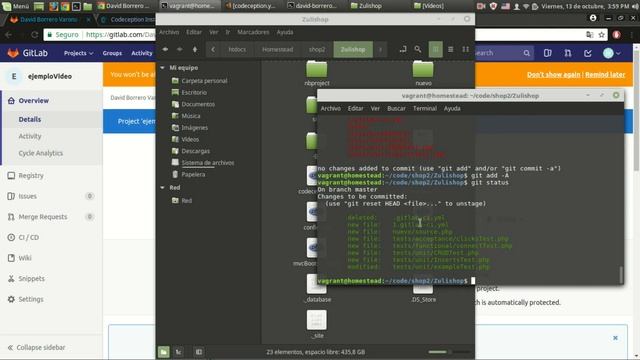Select the _database file
This screenshot has width=640, height=360.
coord(317,289)
